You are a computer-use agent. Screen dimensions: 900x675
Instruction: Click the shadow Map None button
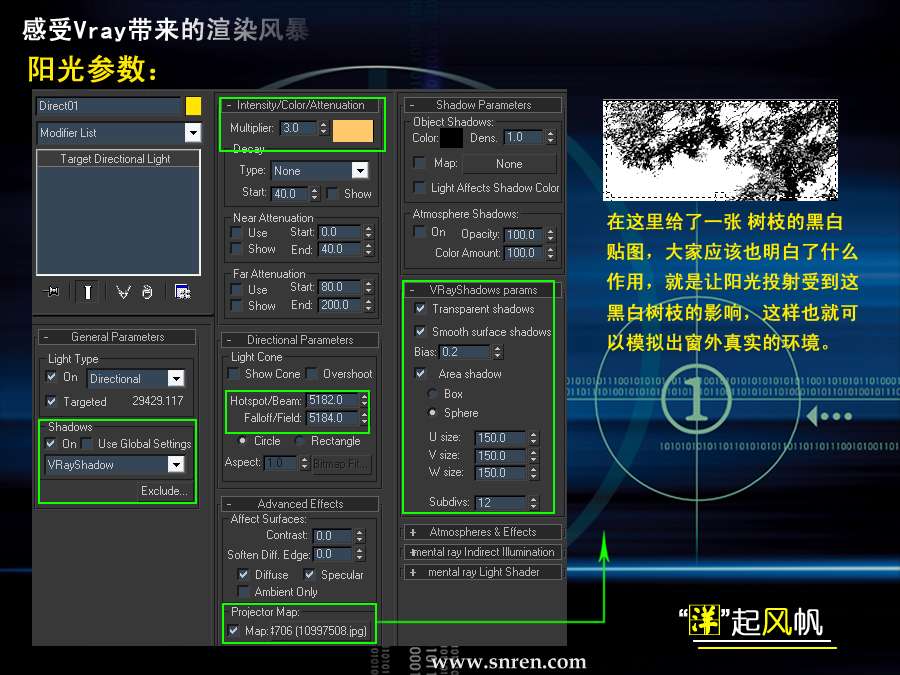(509, 164)
